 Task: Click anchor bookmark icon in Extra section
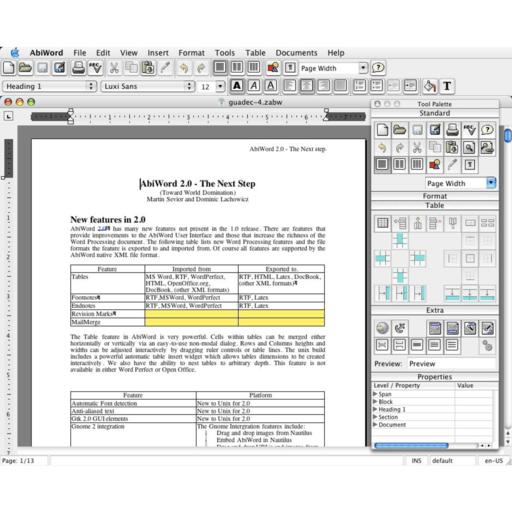[x=400, y=328]
